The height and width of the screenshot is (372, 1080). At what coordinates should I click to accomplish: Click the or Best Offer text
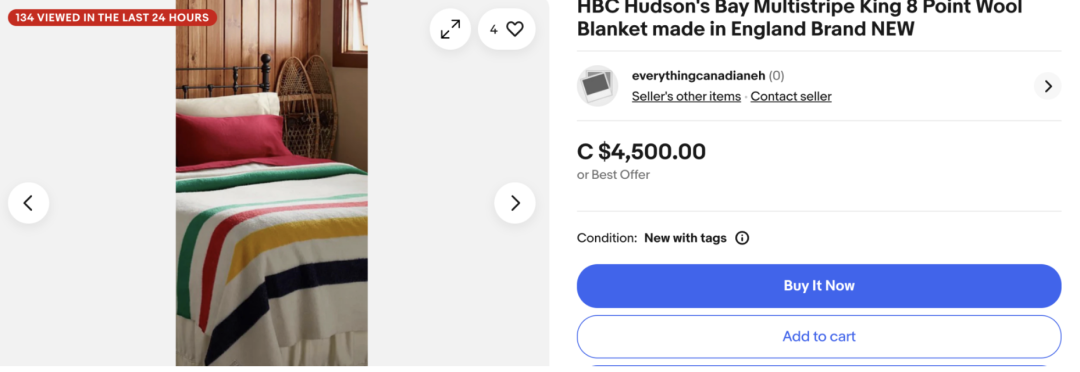[x=614, y=175]
